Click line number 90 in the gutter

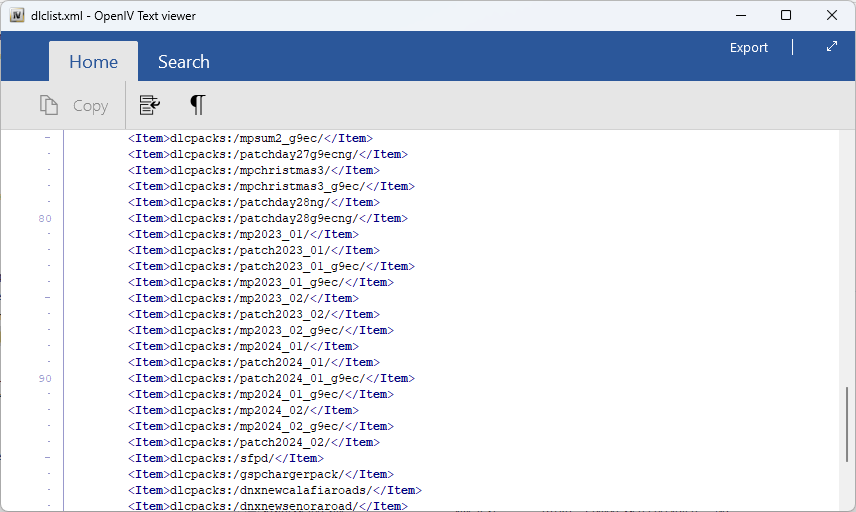coord(45,379)
